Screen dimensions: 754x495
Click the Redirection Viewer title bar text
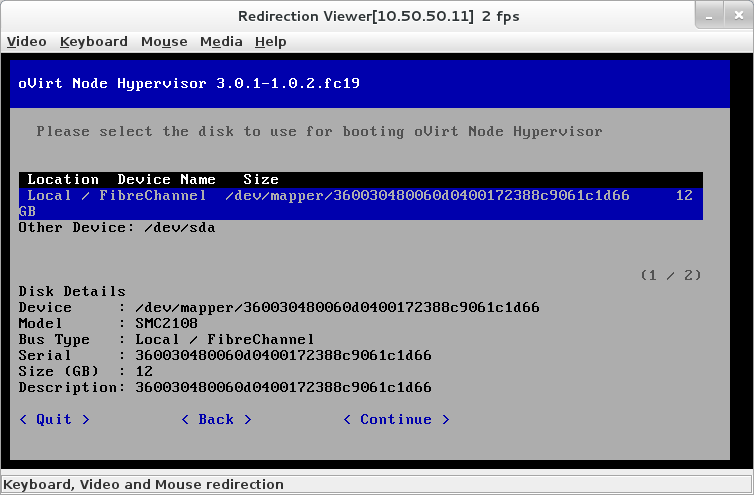click(378, 16)
